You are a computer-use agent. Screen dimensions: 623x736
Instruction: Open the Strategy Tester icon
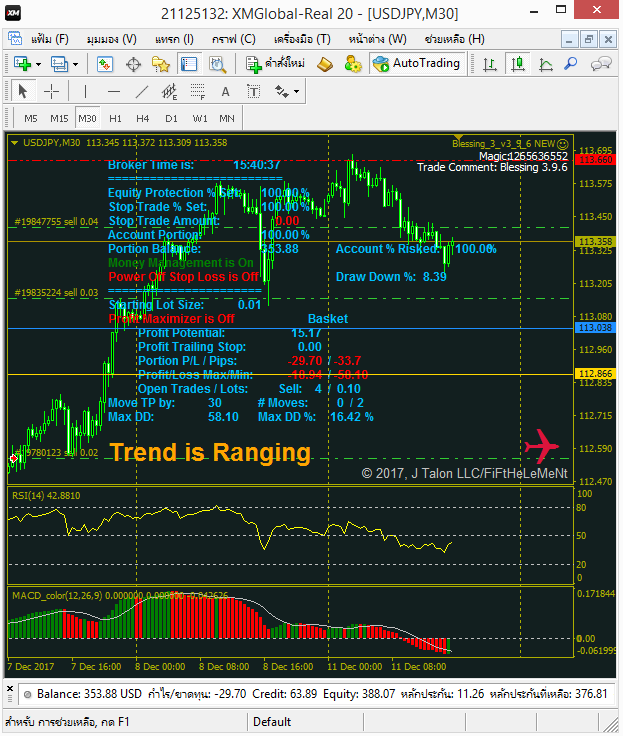click(x=218, y=64)
